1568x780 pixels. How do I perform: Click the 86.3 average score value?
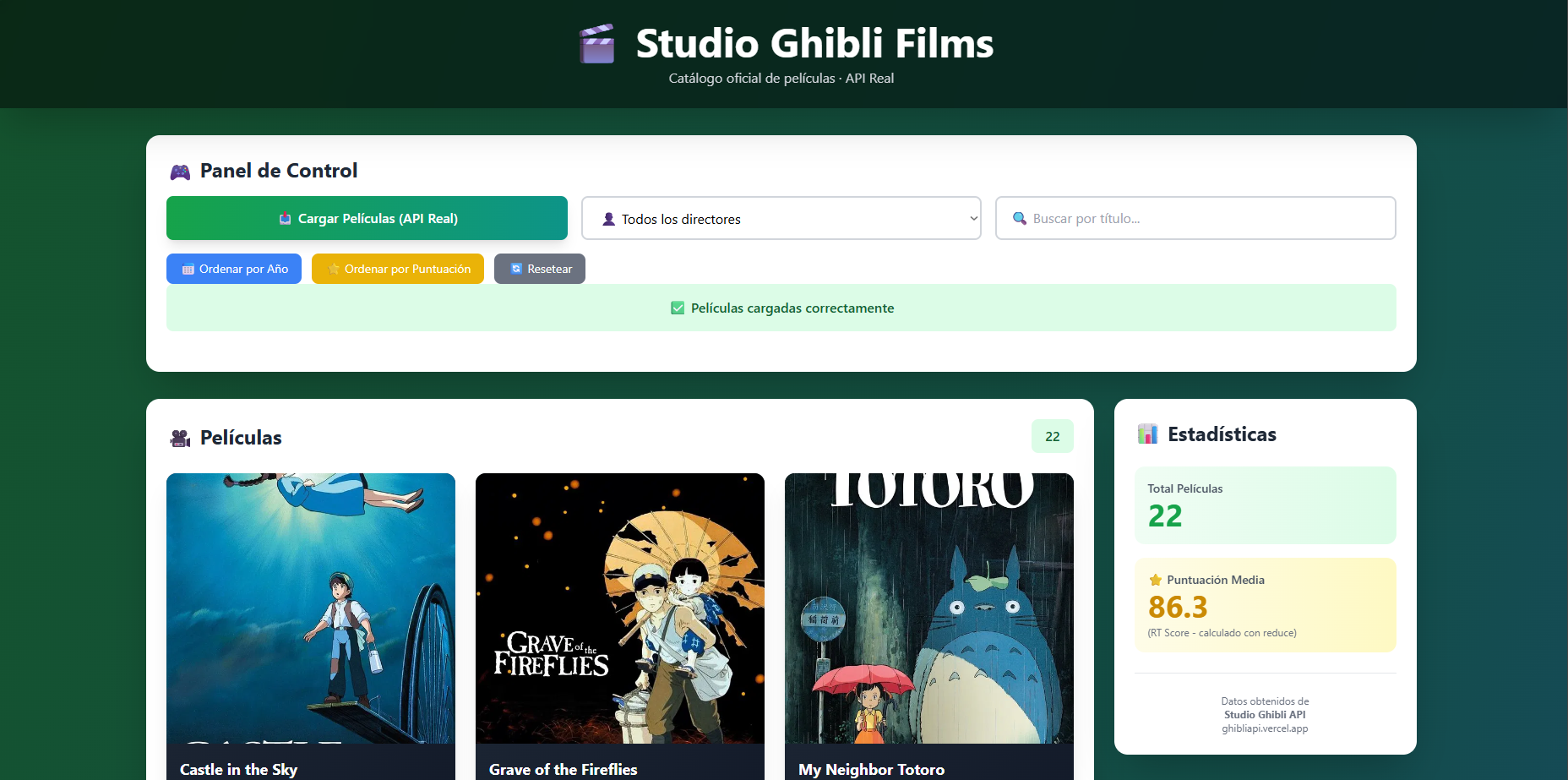click(x=1178, y=607)
